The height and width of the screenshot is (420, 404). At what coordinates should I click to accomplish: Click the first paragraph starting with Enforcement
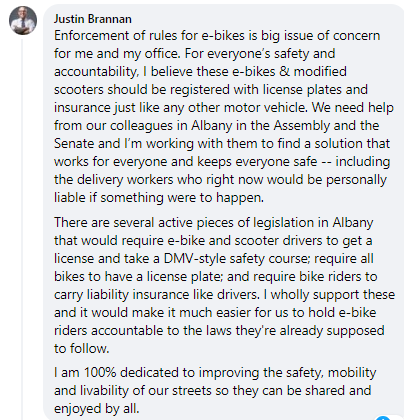pos(224,116)
